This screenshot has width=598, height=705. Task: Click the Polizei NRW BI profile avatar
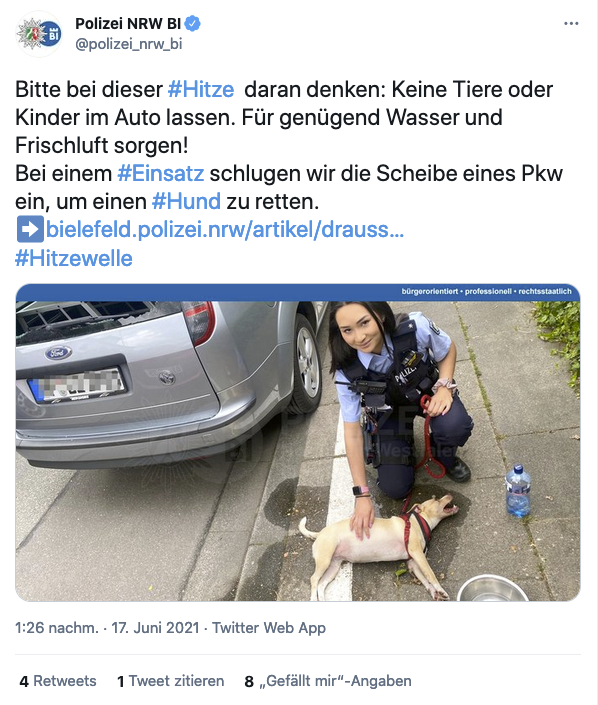point(38,34)
